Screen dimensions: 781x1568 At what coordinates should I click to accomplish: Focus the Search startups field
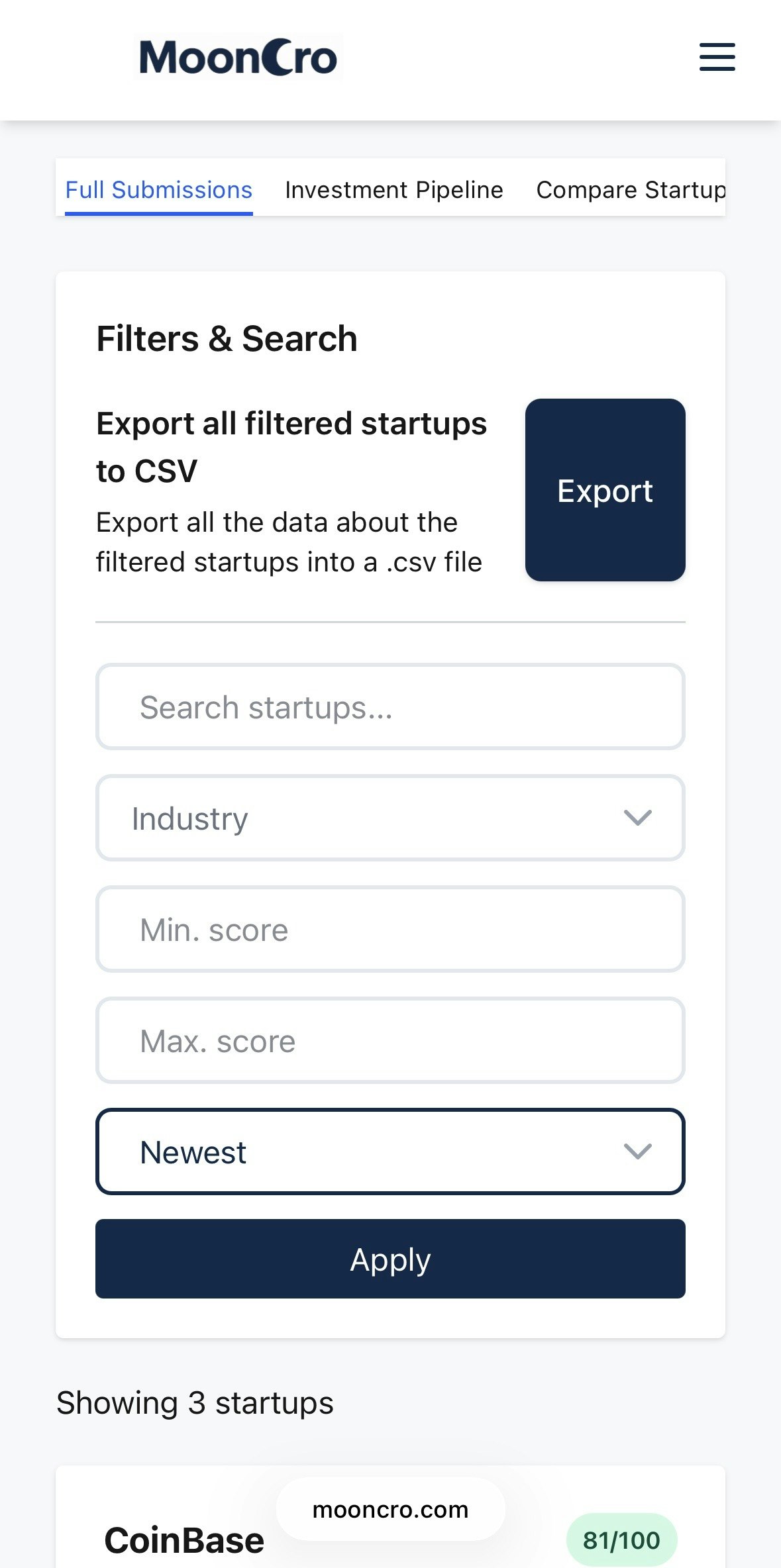390,707
